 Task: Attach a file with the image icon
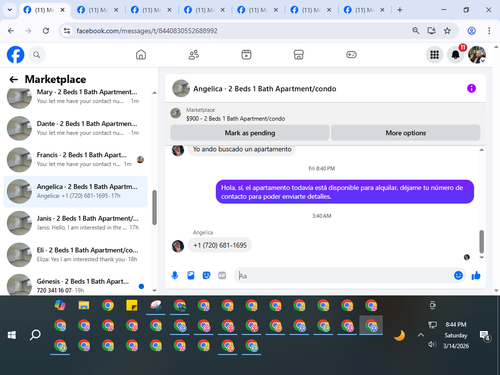click(191, 275)
